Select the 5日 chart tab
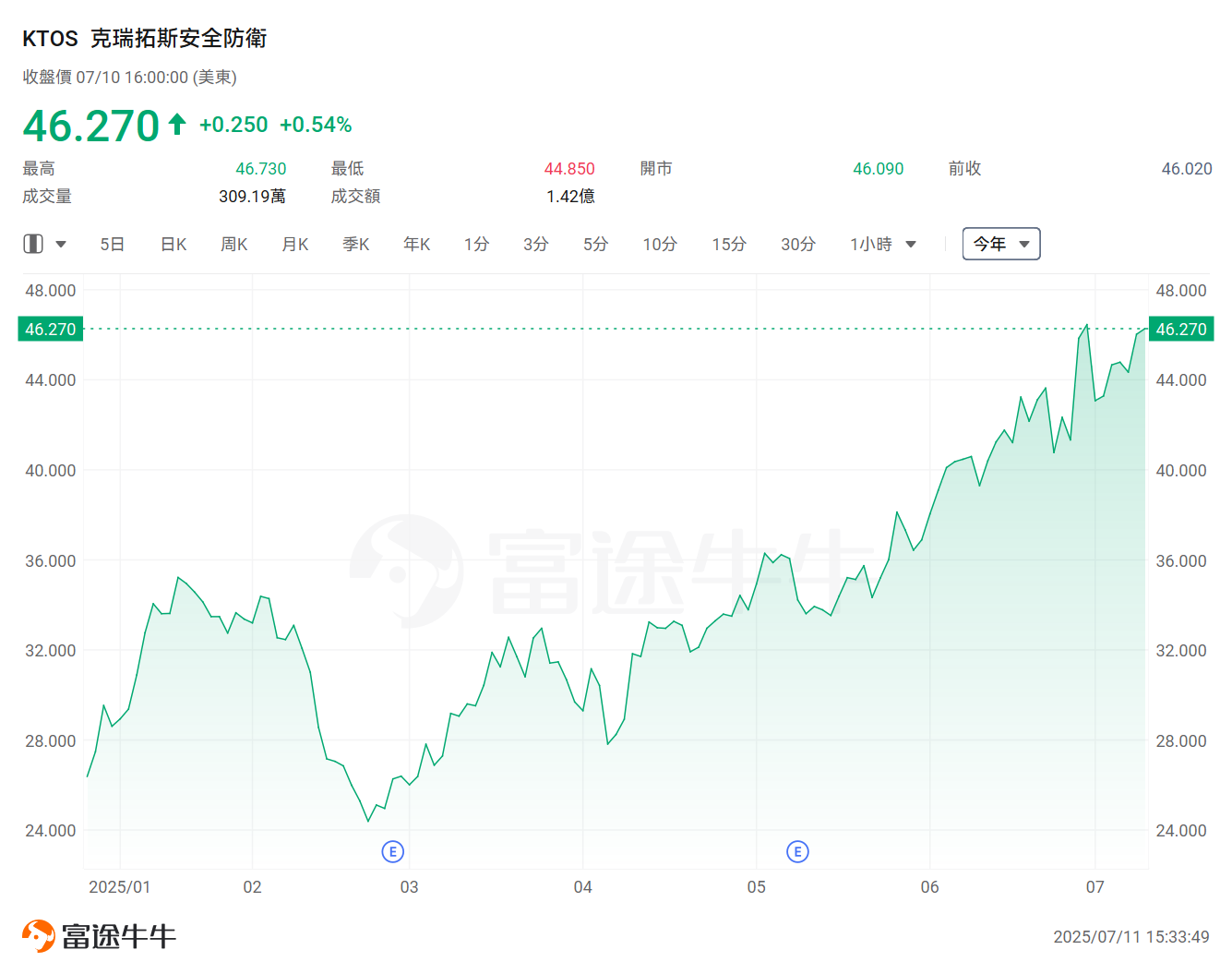The image size is (1232, 974). [x=112, y=245]
